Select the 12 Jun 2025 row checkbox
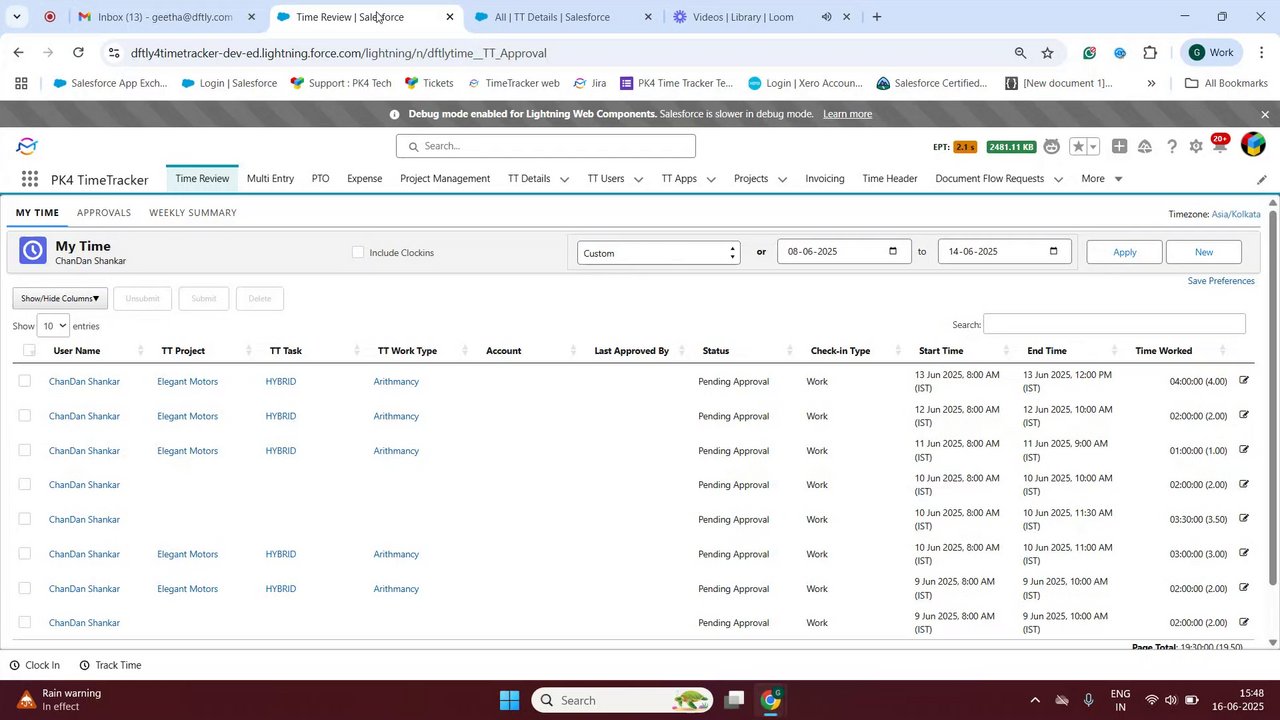Viewport: 1280px width, 720px height. click(x=25, y=415)
